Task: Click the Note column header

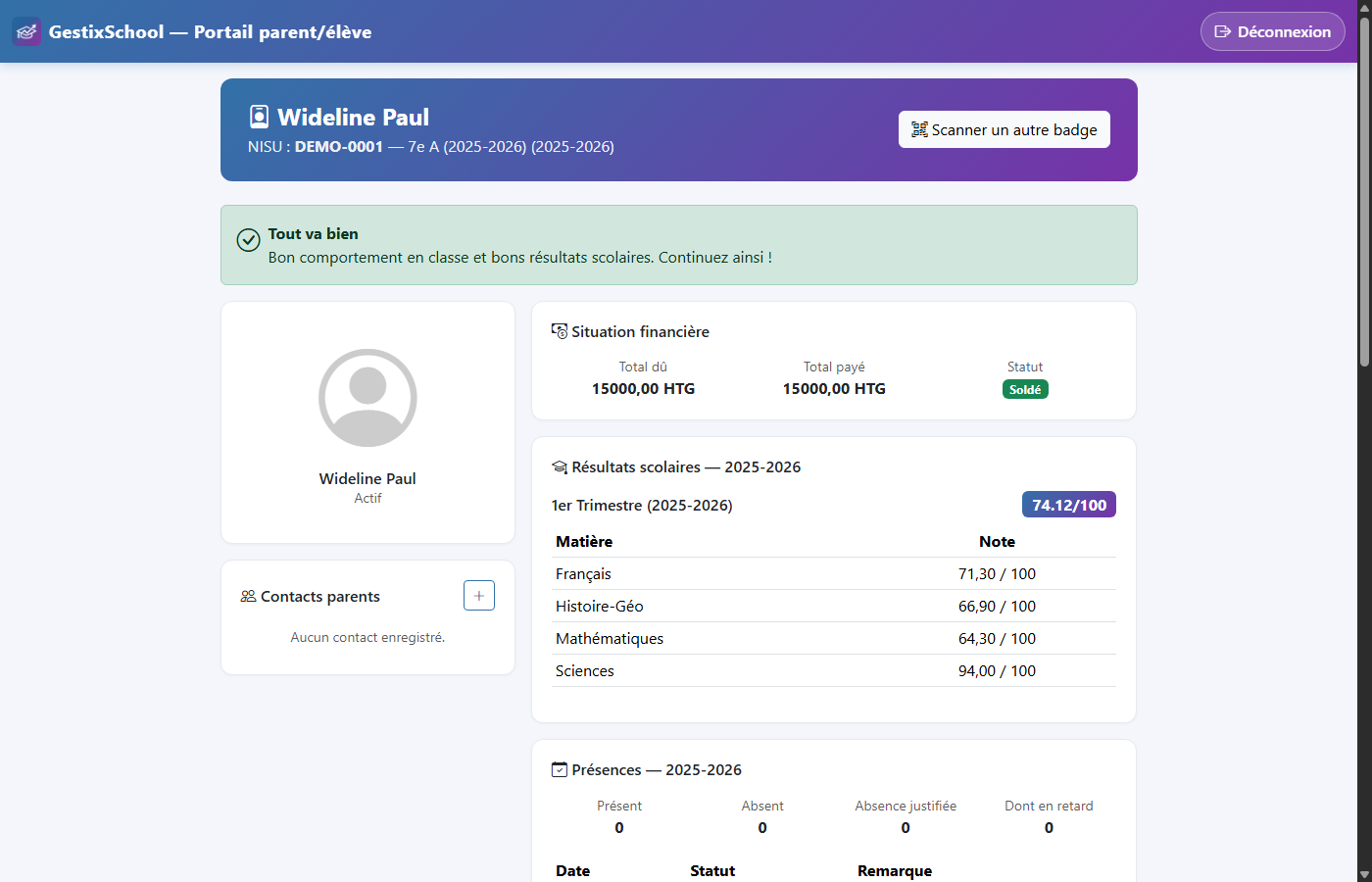Action: [997, 542]
